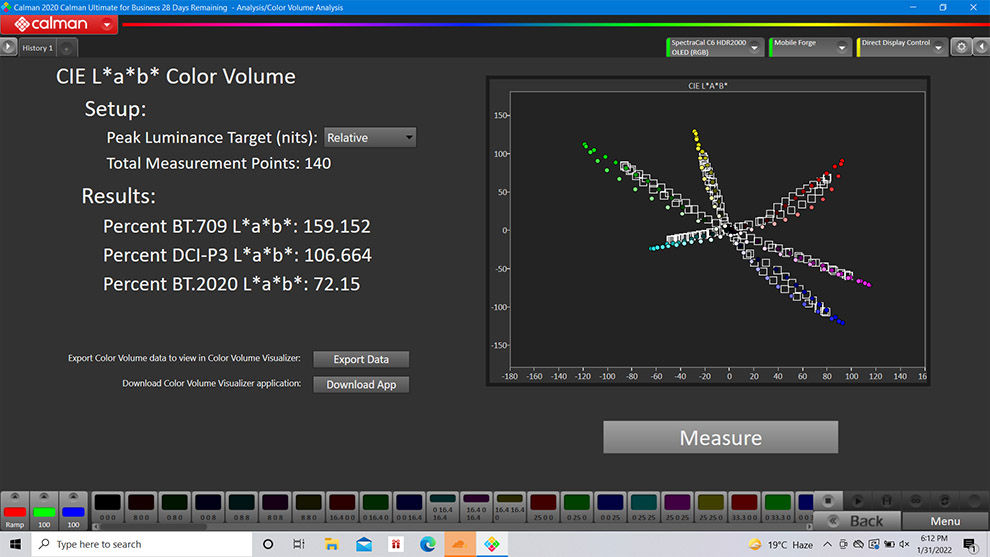Open clock showing 6:12 PM
The width and height of the screenshot is (990, 557).
pyautogui.click(x=934, y=544)
